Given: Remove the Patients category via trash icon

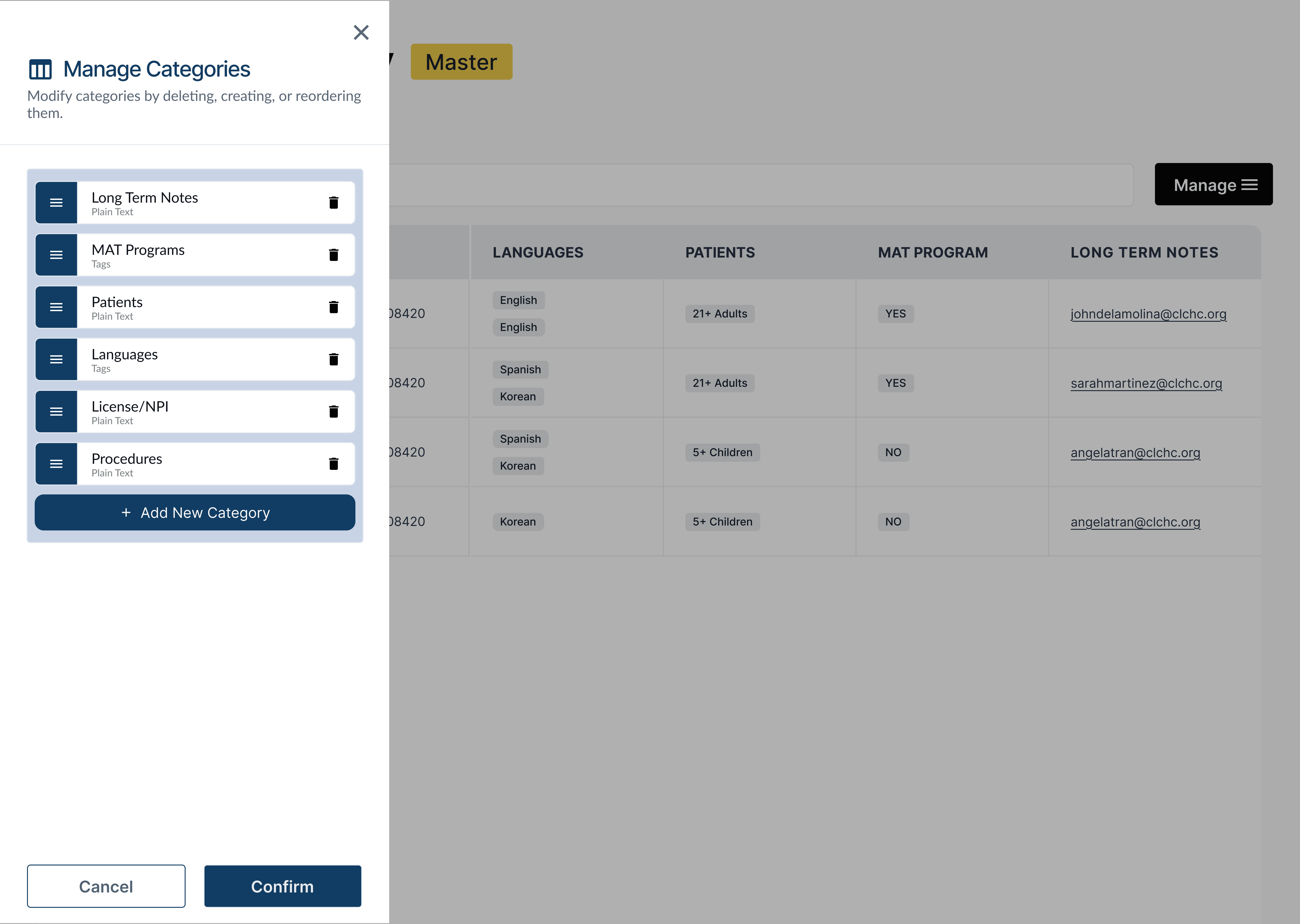Looking at the screenshot, I should 334,307.
